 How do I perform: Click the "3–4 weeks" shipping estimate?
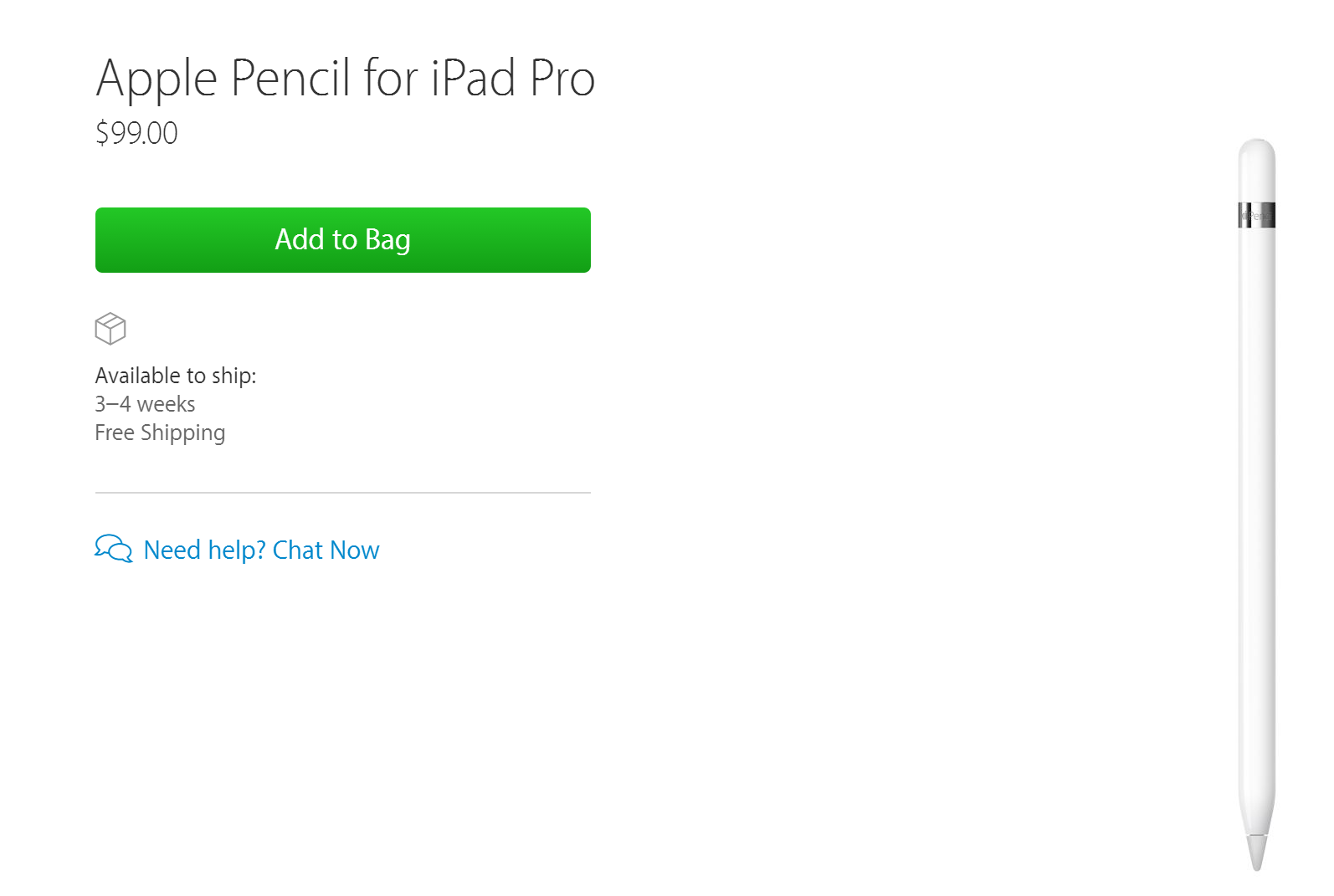[x=145, y=404]
